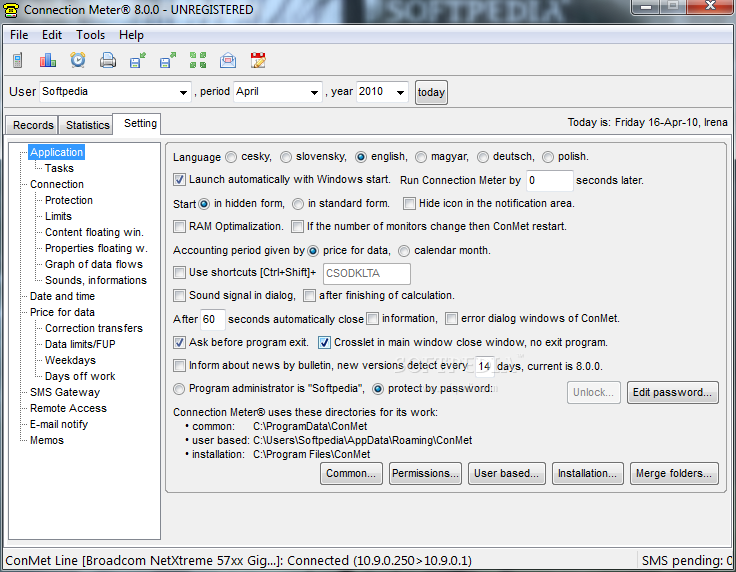This screenshot has height=572, width=736.
Task: Select Memos tree item
Action: (47, 440)
